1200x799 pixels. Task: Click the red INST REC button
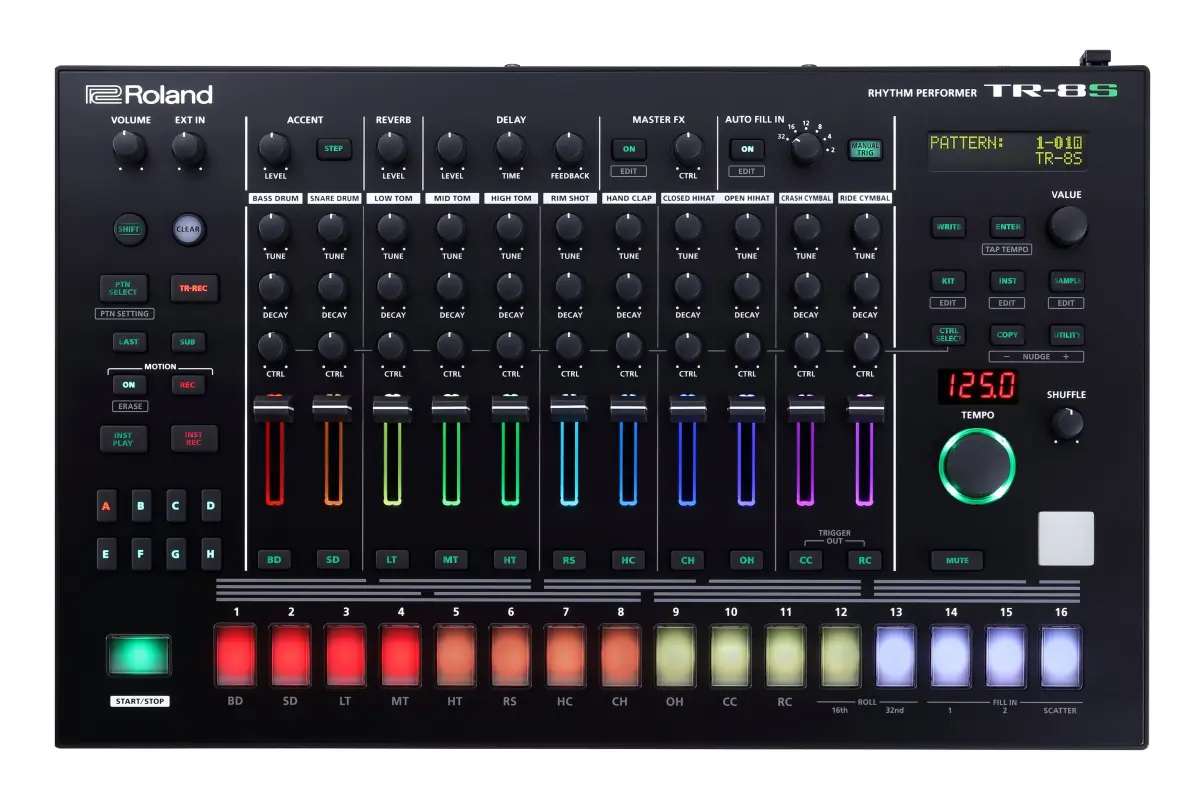(193, 439)
